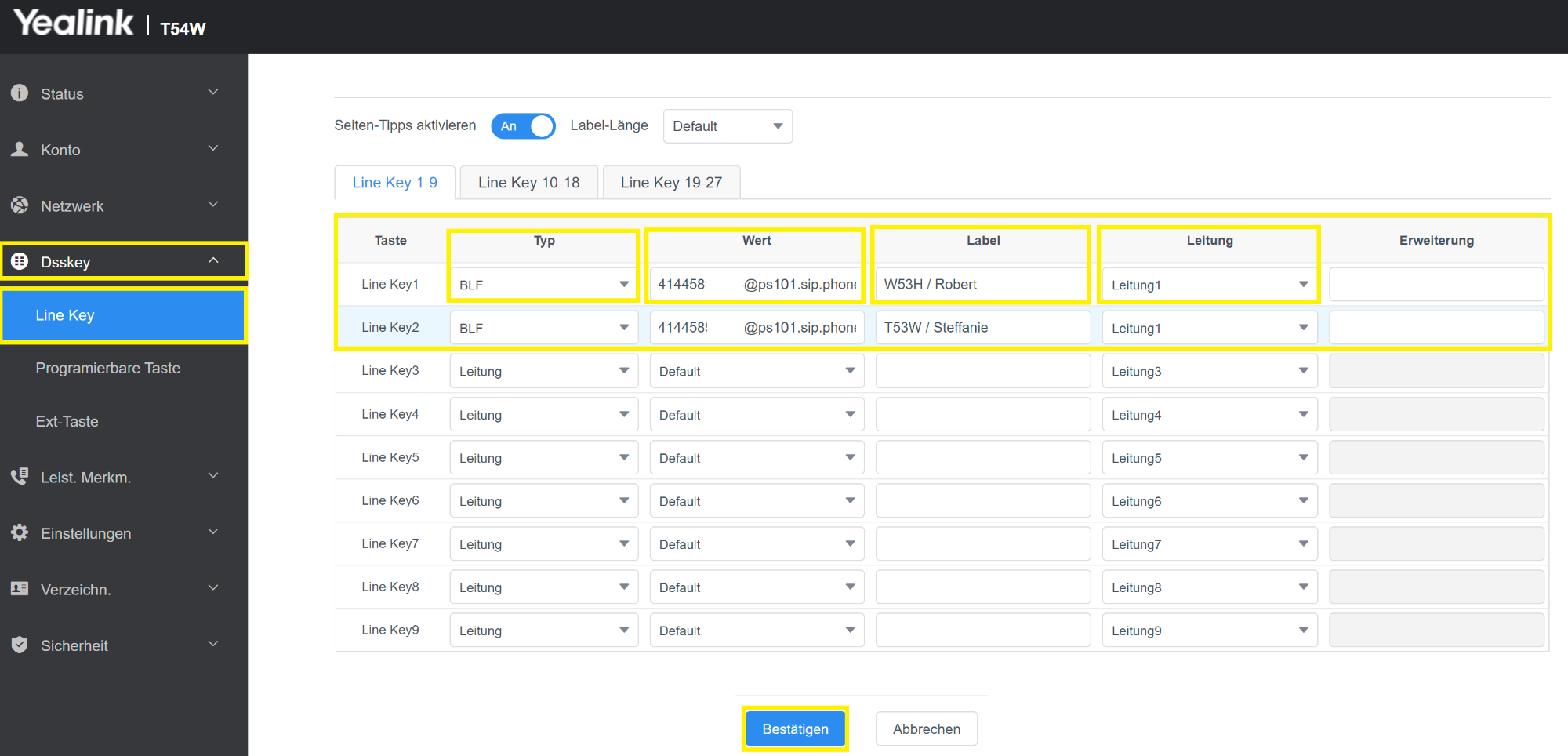This screenshot has width=1568, height=756.
Task: Open Wert dropdown for Line Key4
Action: point(757,415)
